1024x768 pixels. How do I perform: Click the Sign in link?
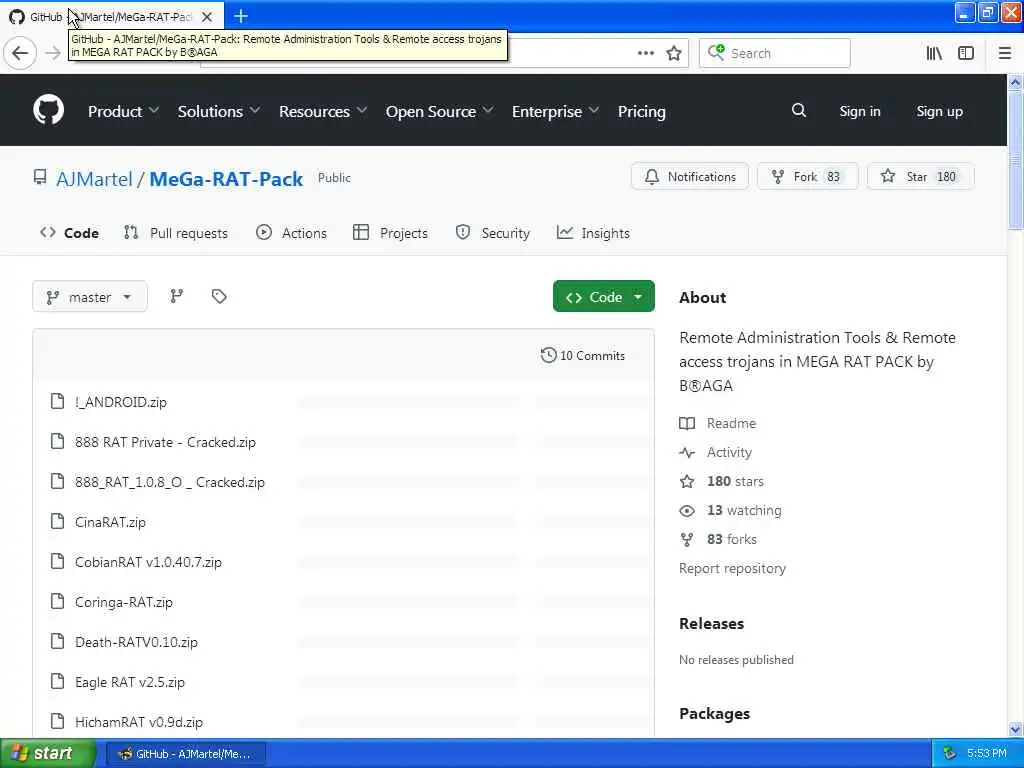[x=859, y=111]
